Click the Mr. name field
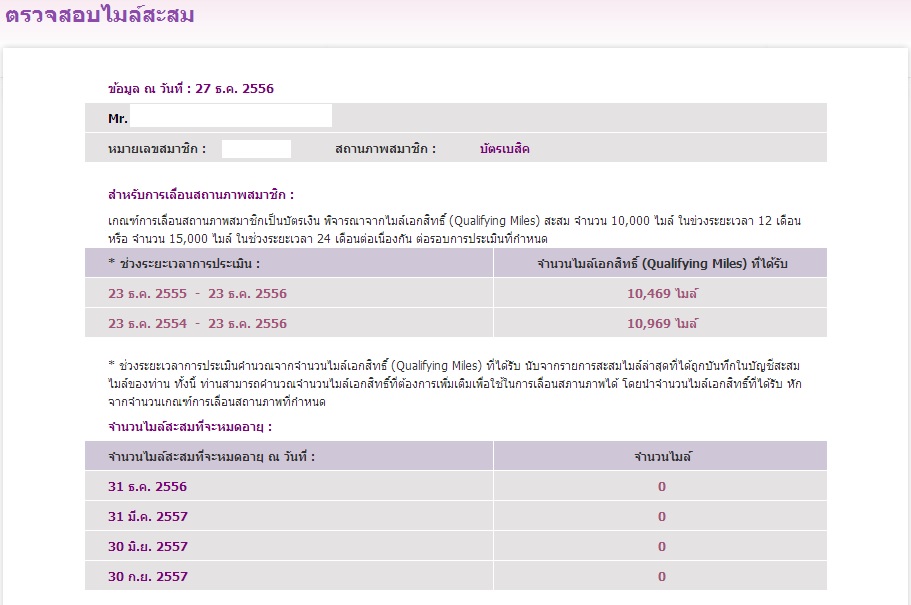The width and height of the screenshot is (911, 605). [231, 116]
